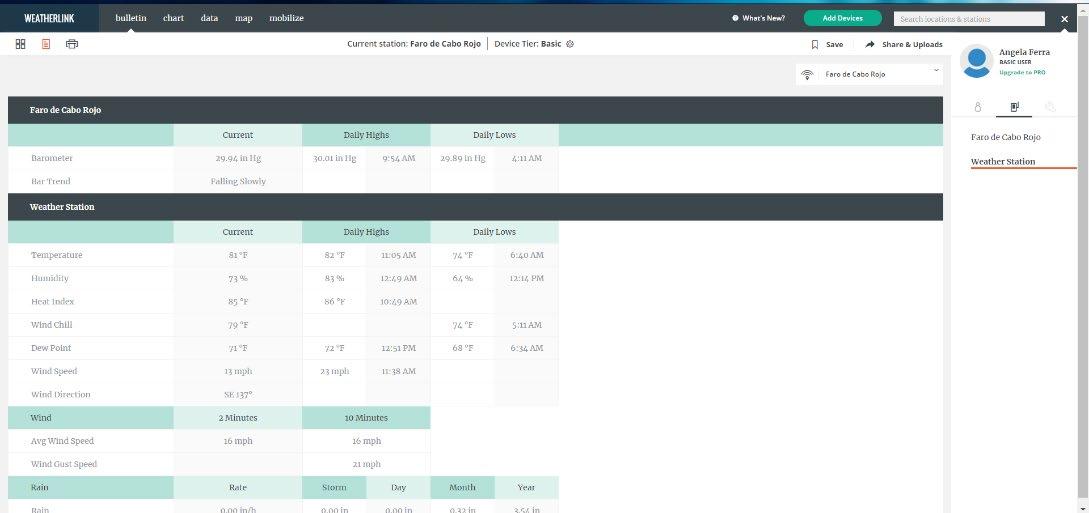Focus the Search locations & stations field
Image resolution: width=1089 pixels, height=513 pixels.
pos(969,19)
